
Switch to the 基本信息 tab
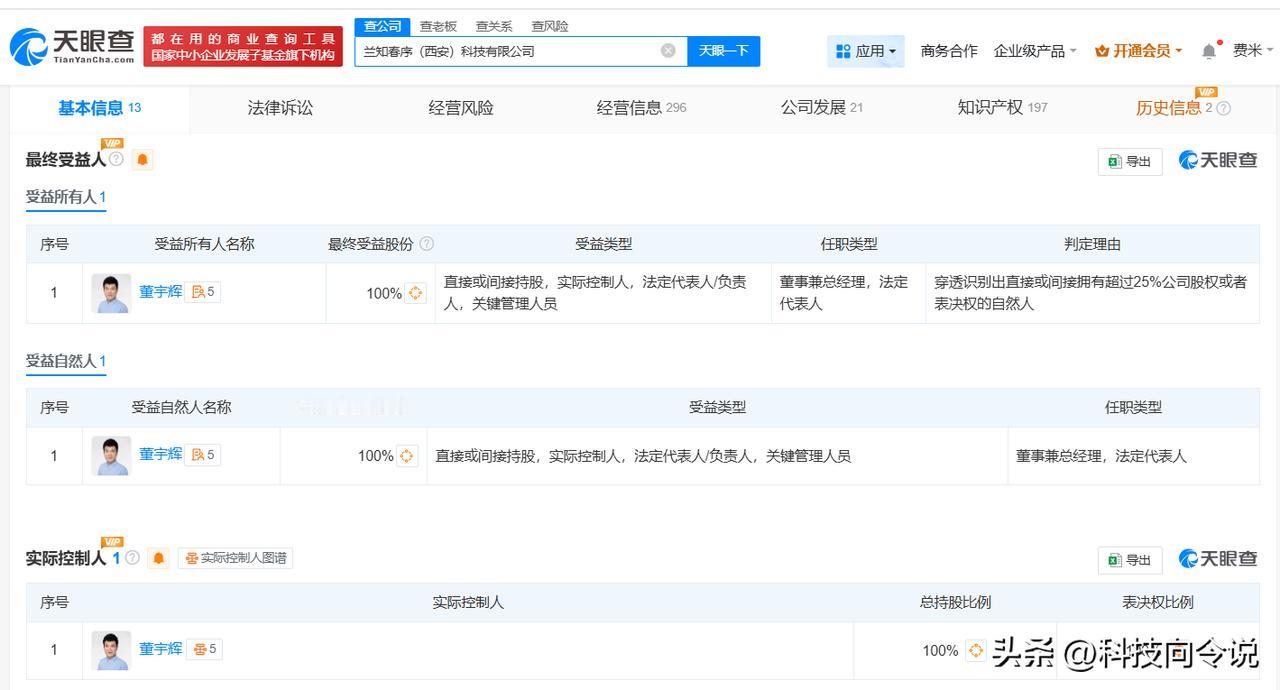pyautogui.click(x=99, y=108)
